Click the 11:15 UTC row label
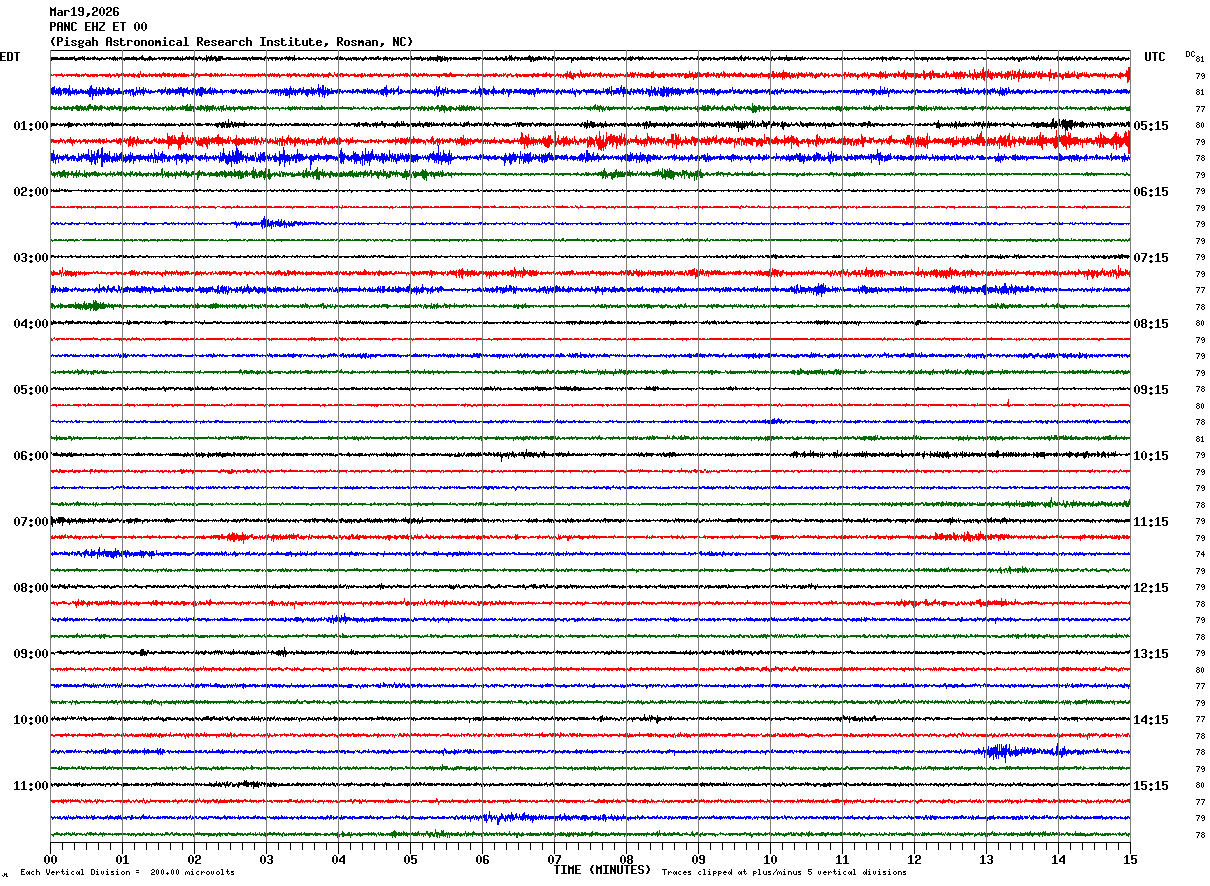 click(1151, 522)
